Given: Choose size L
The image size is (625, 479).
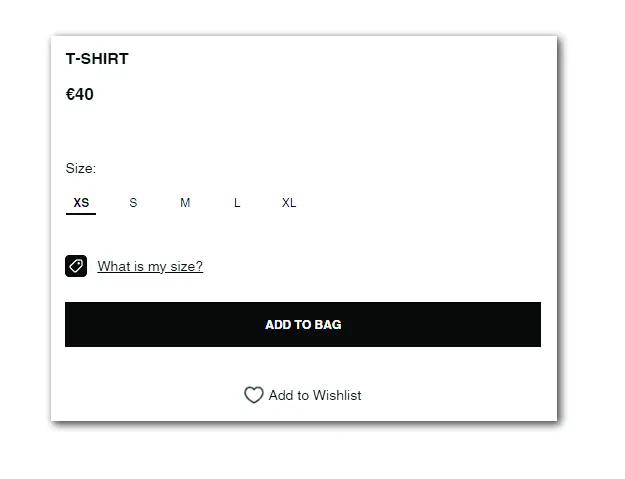Looking at the screenshot, I should 237,203.
